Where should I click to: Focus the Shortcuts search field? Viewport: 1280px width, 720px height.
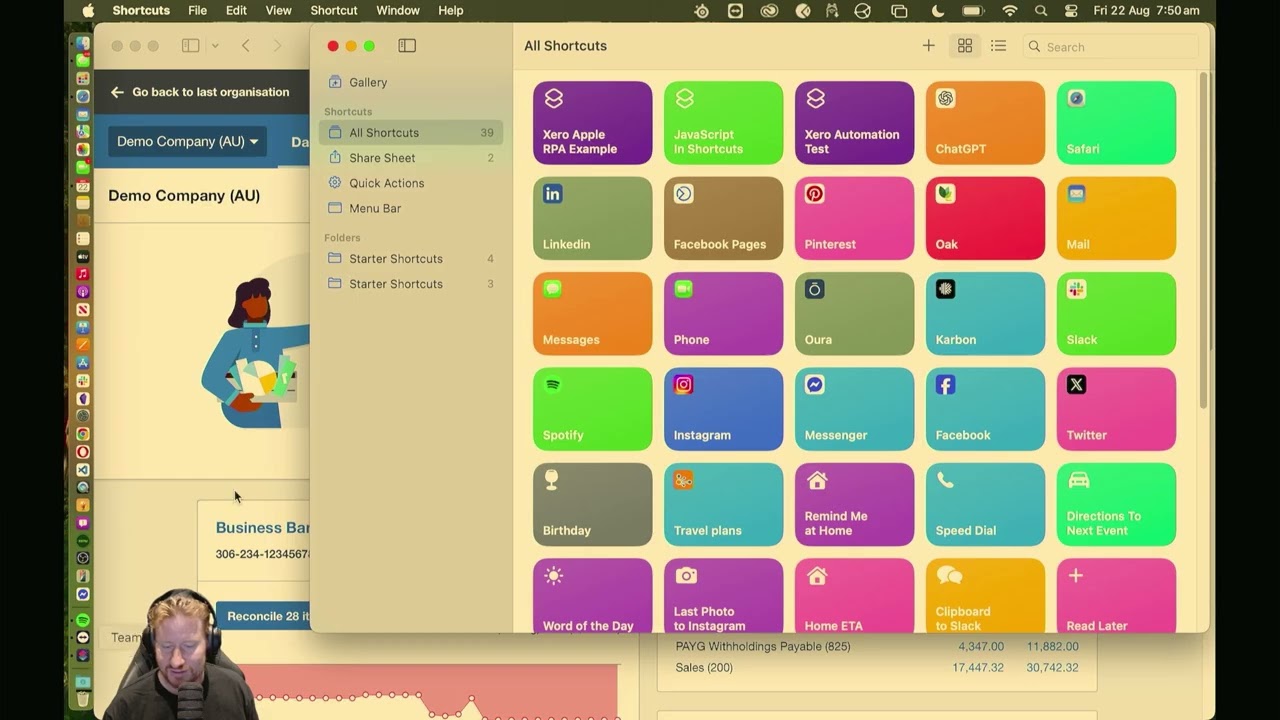pos(1110,47)
